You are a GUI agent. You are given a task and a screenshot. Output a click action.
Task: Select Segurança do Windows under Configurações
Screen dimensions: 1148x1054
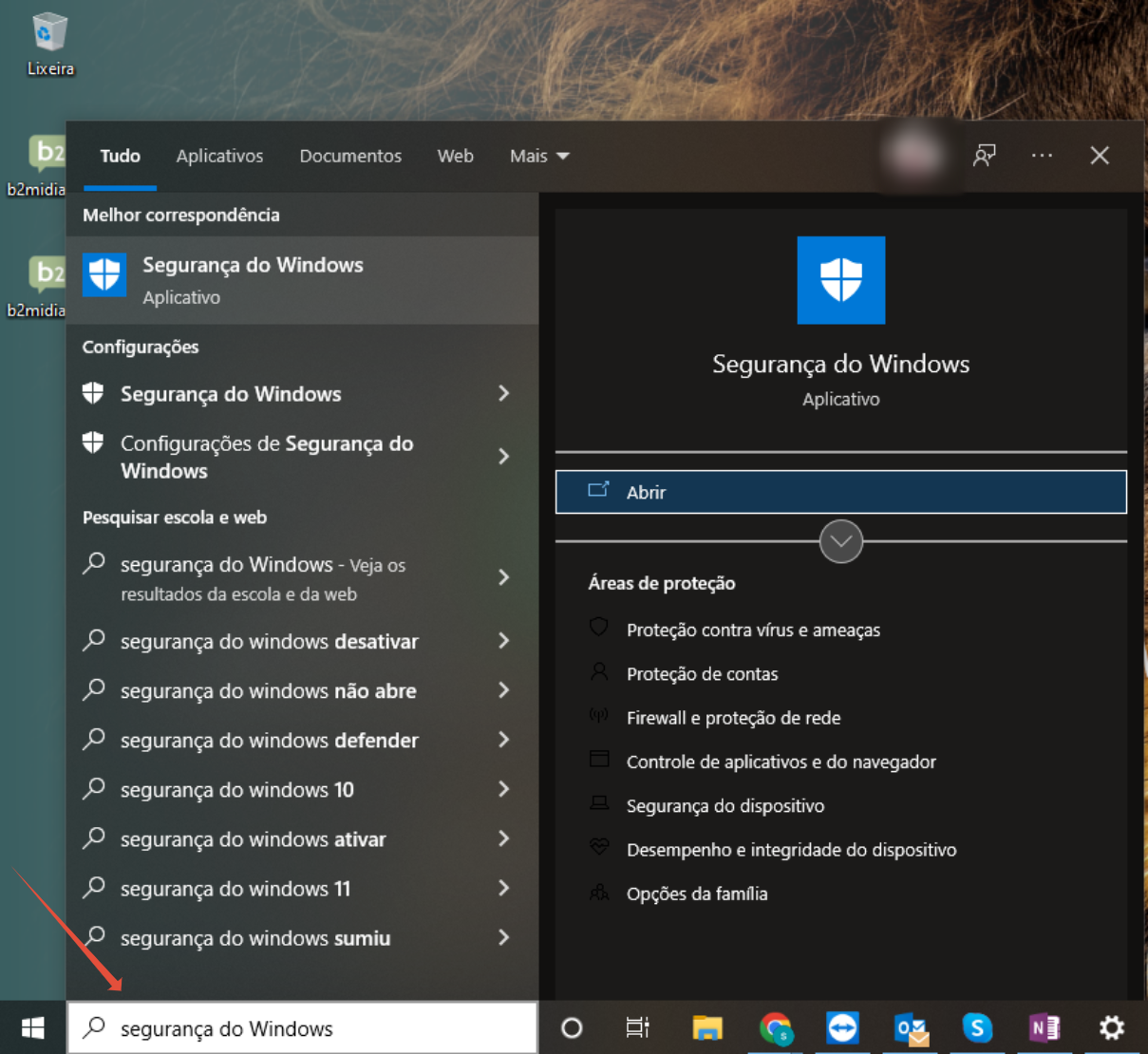[302, 393]
